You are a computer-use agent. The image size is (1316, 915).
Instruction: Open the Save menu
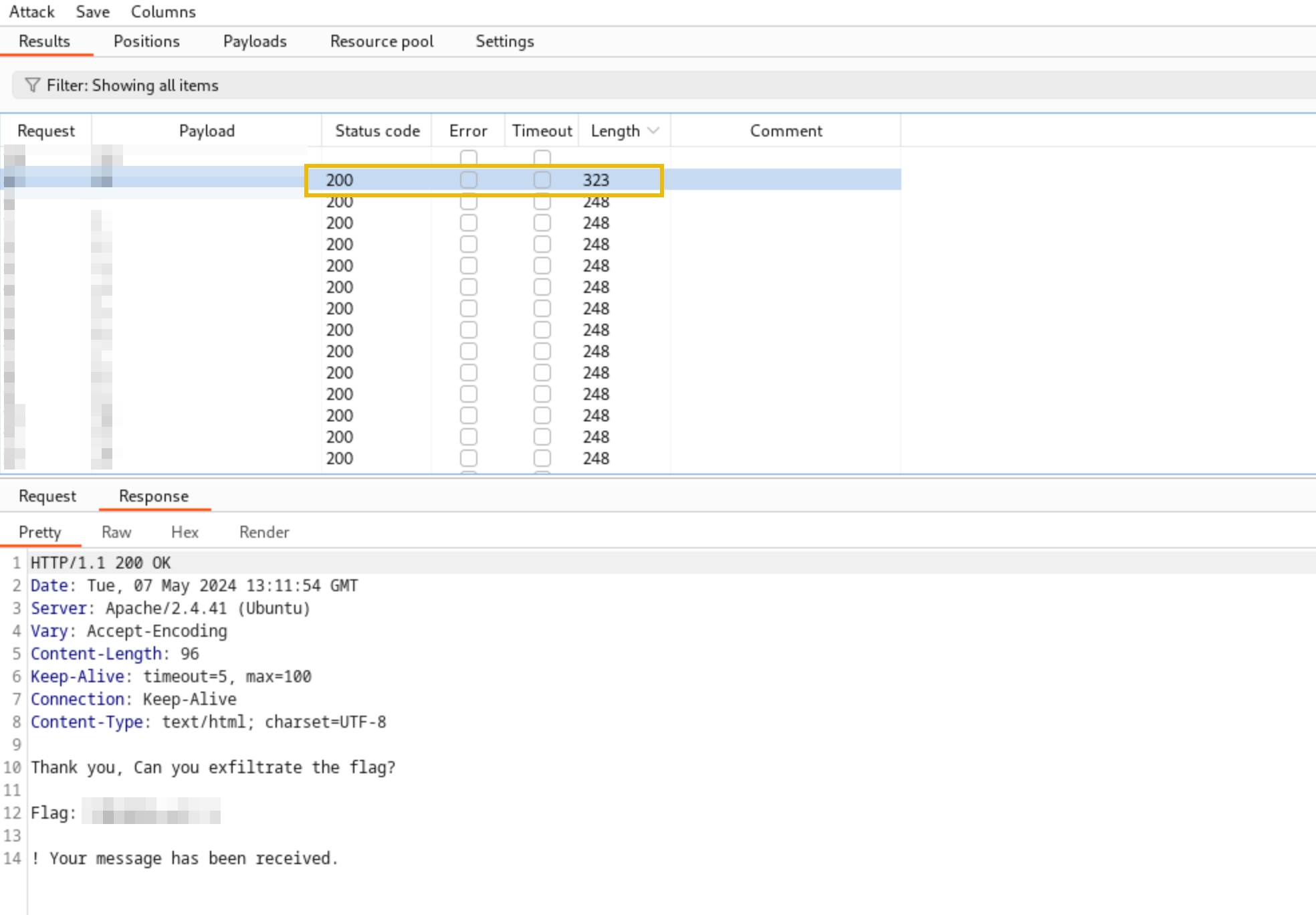pos(92,11)
